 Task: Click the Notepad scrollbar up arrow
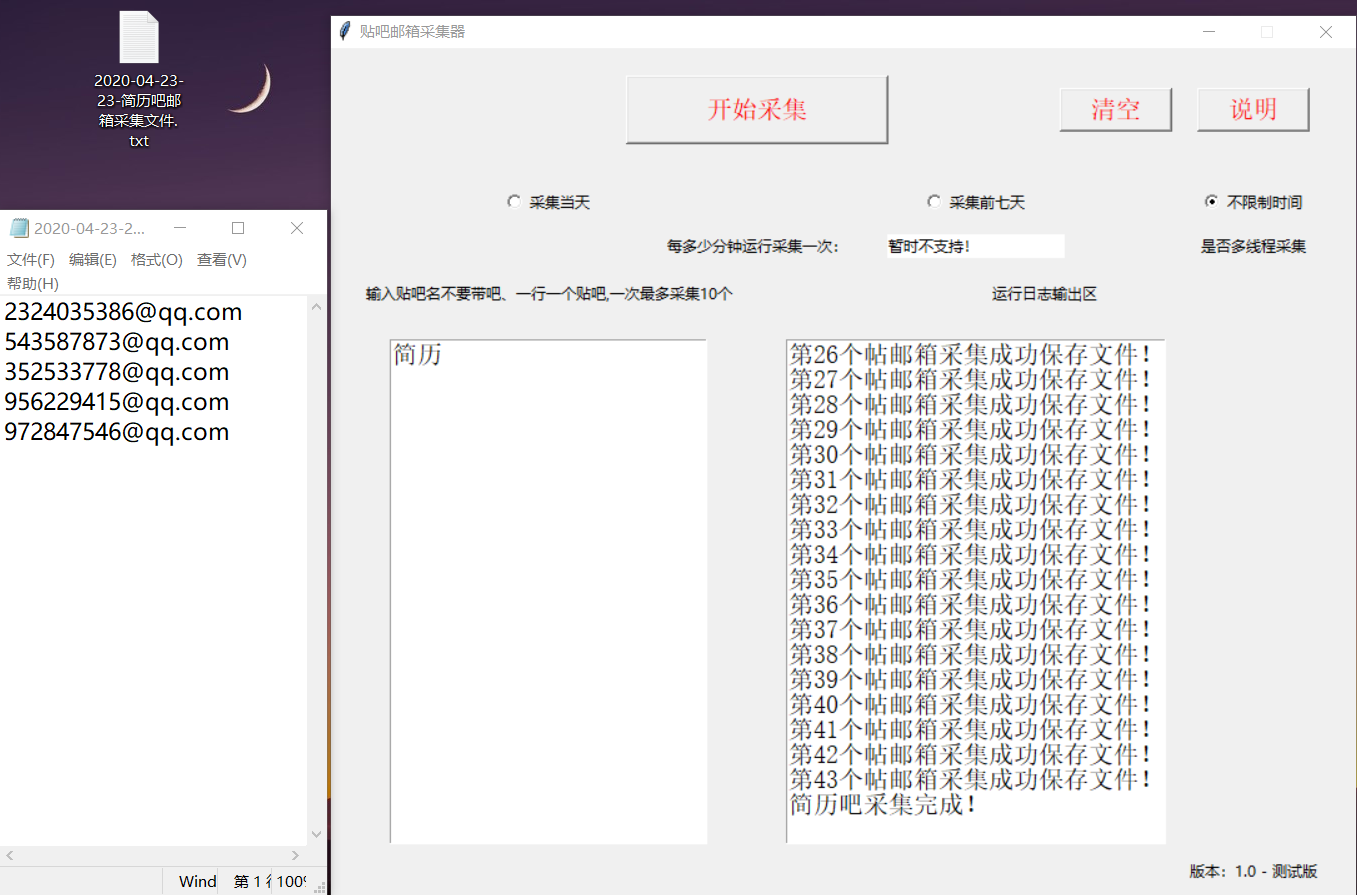click(316, 307)
